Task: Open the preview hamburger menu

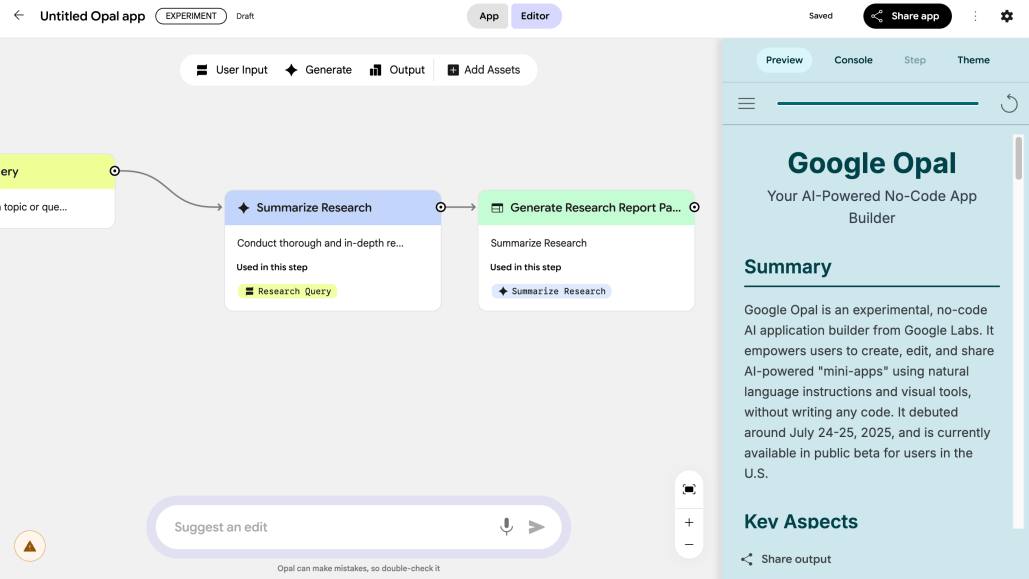Action: 746,102
